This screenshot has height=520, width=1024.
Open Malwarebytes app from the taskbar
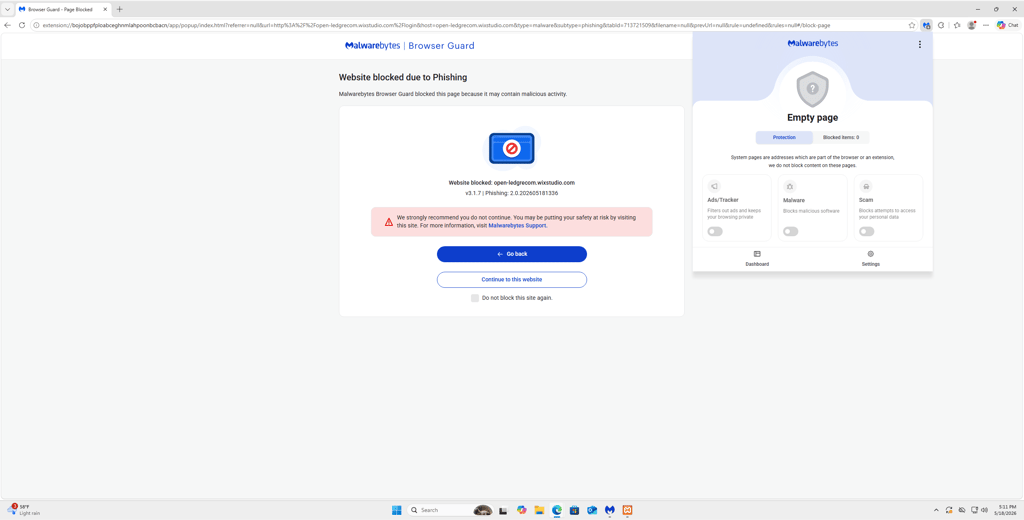click(x=609, y=510)
